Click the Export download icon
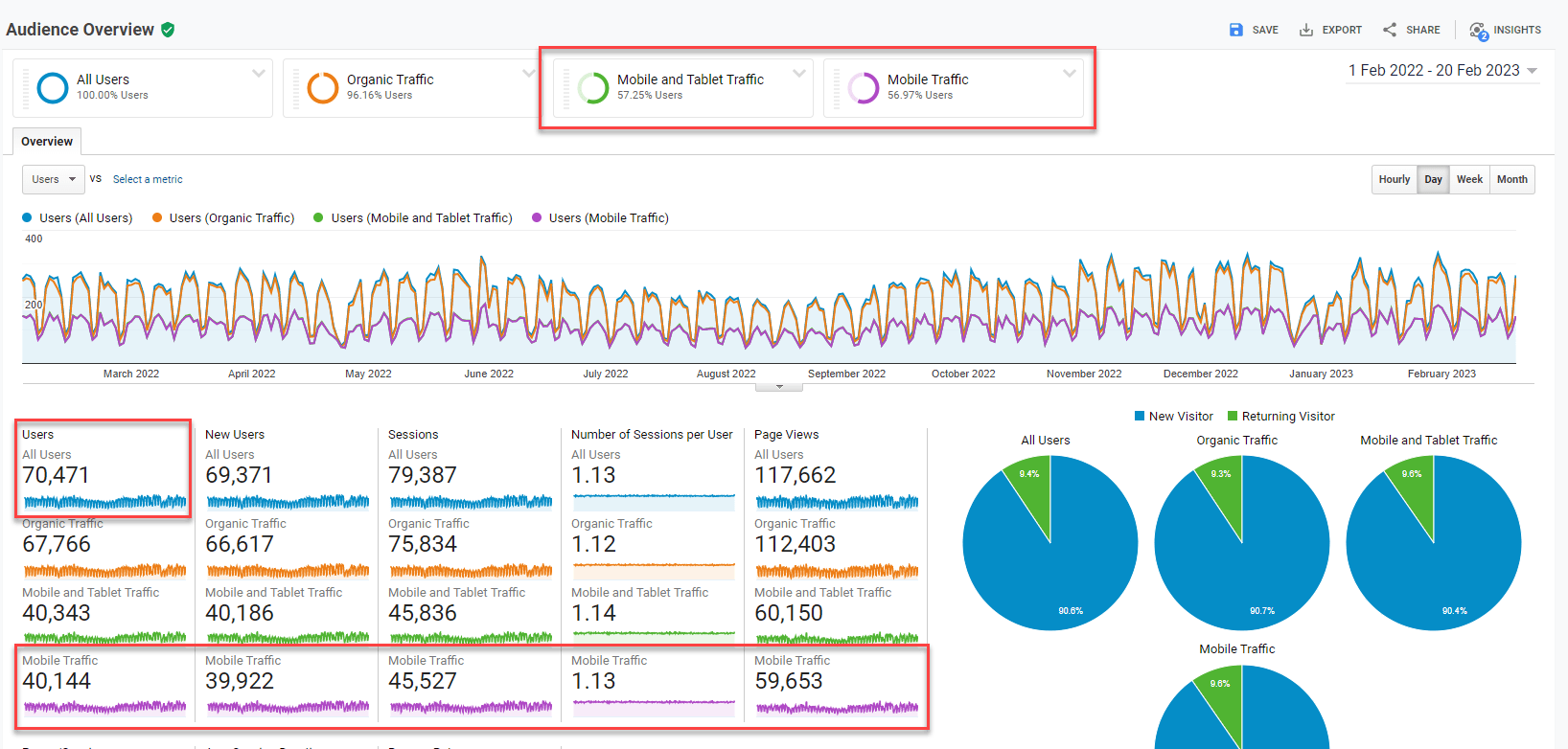The height and width of the screenshot is (749, 1568). [x=1305, y=30]
